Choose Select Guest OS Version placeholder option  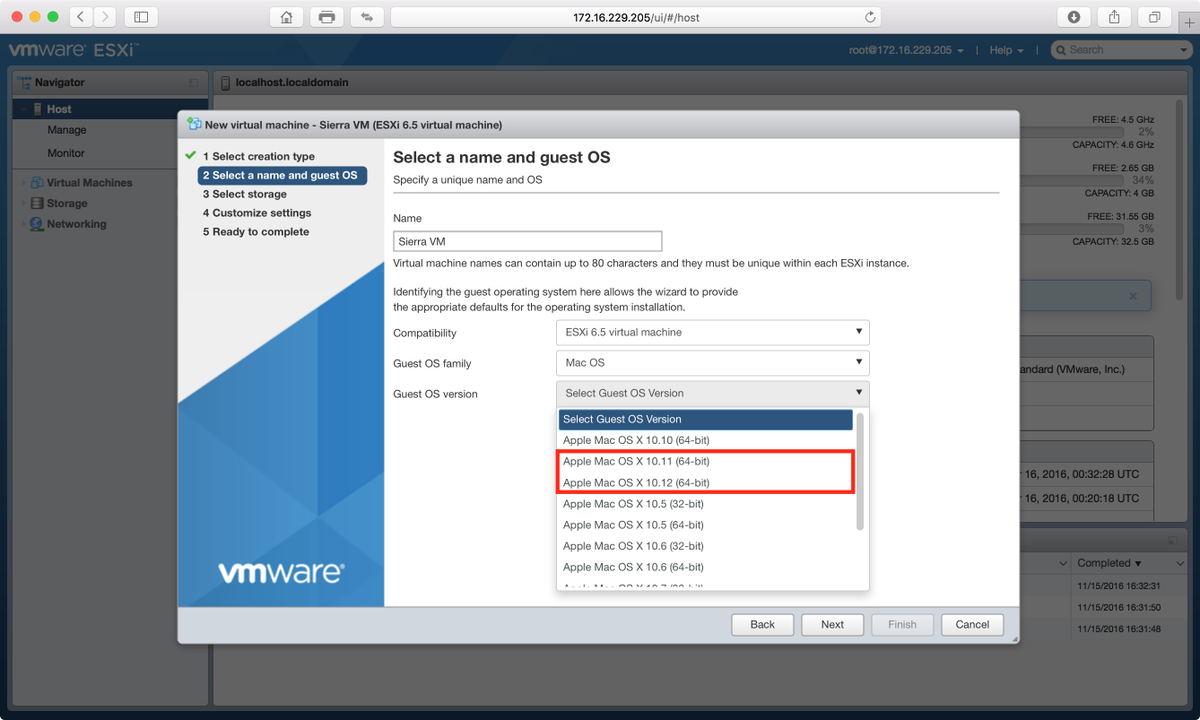[x=705, y=419]
